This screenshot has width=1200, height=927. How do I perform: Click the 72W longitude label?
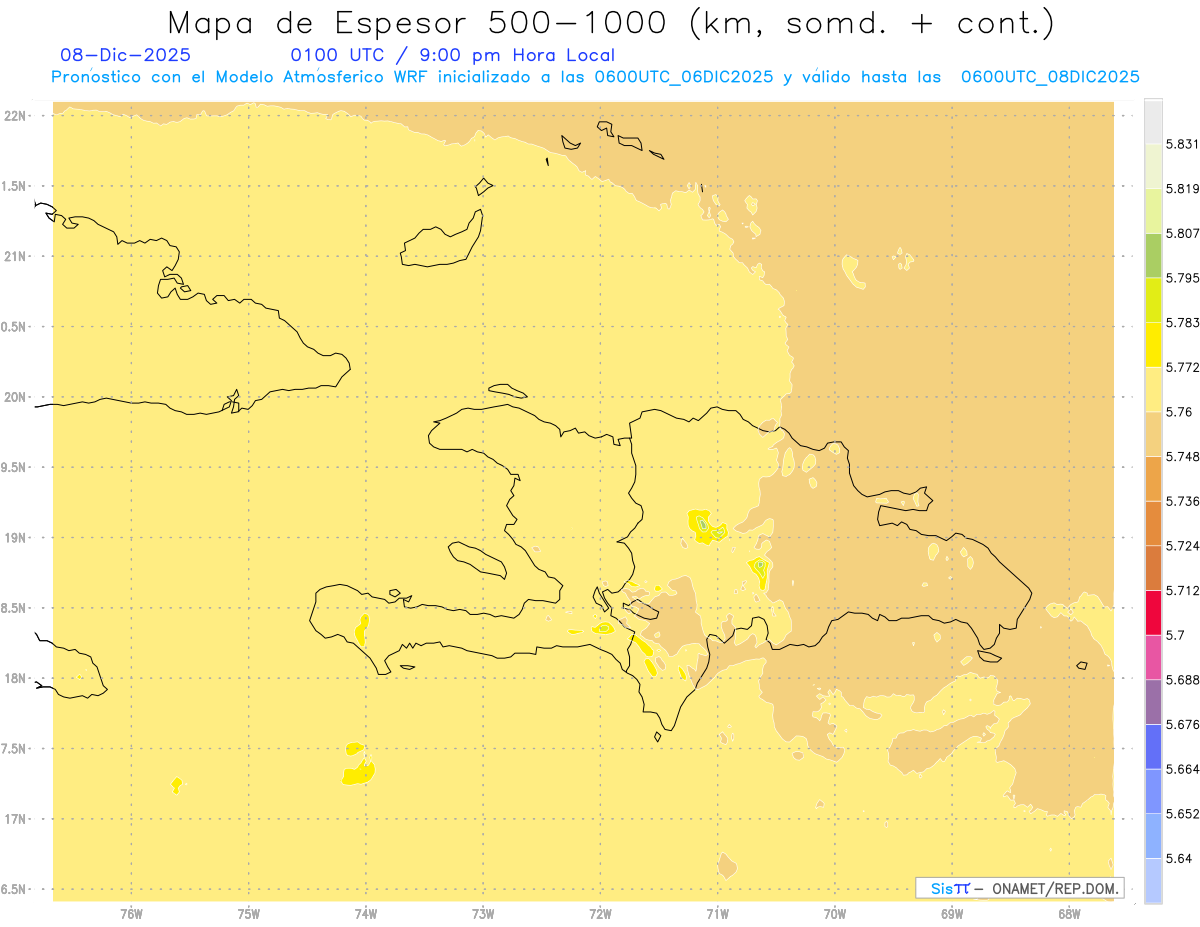click(x=600, y=913)
